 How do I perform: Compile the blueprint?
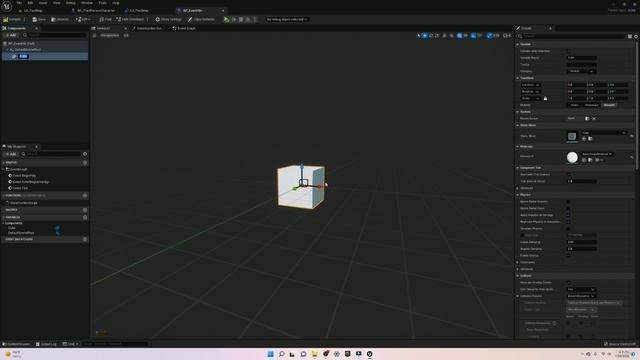point(12,19)
